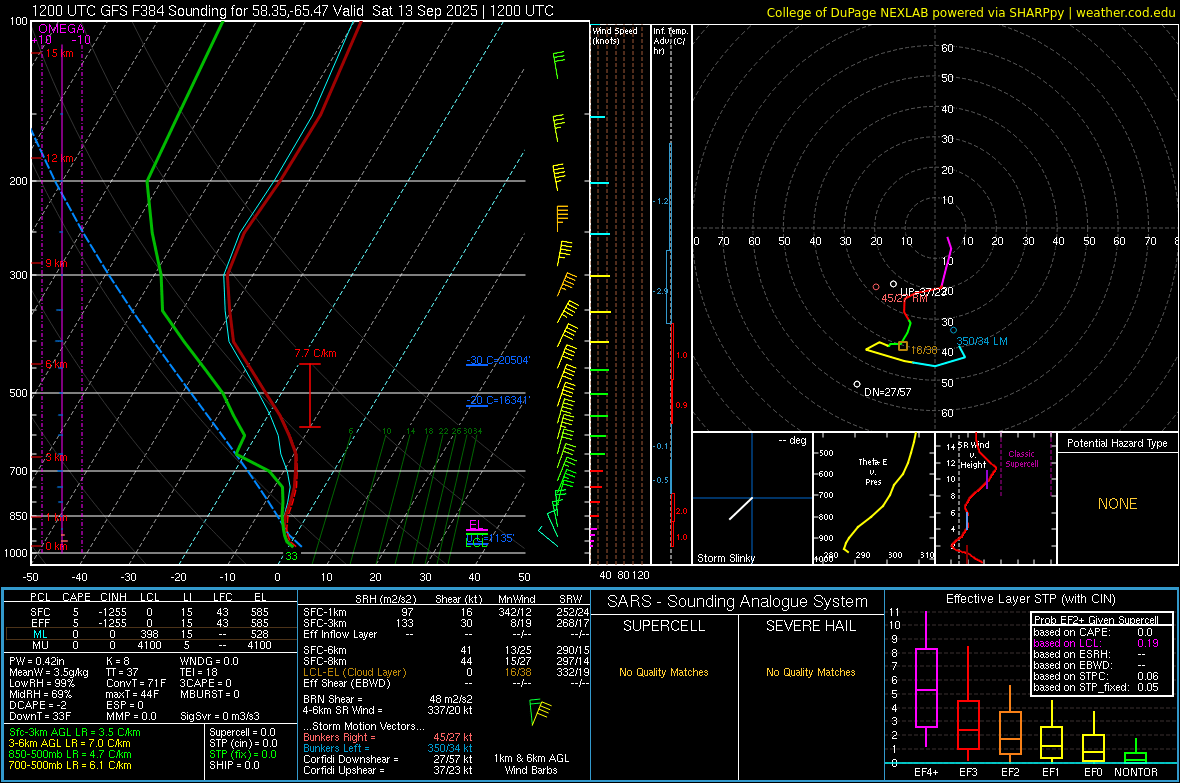This screenshot has width=1180, height=783.
Task: Click the ConvT = 71F value
Action: point(136,684)
